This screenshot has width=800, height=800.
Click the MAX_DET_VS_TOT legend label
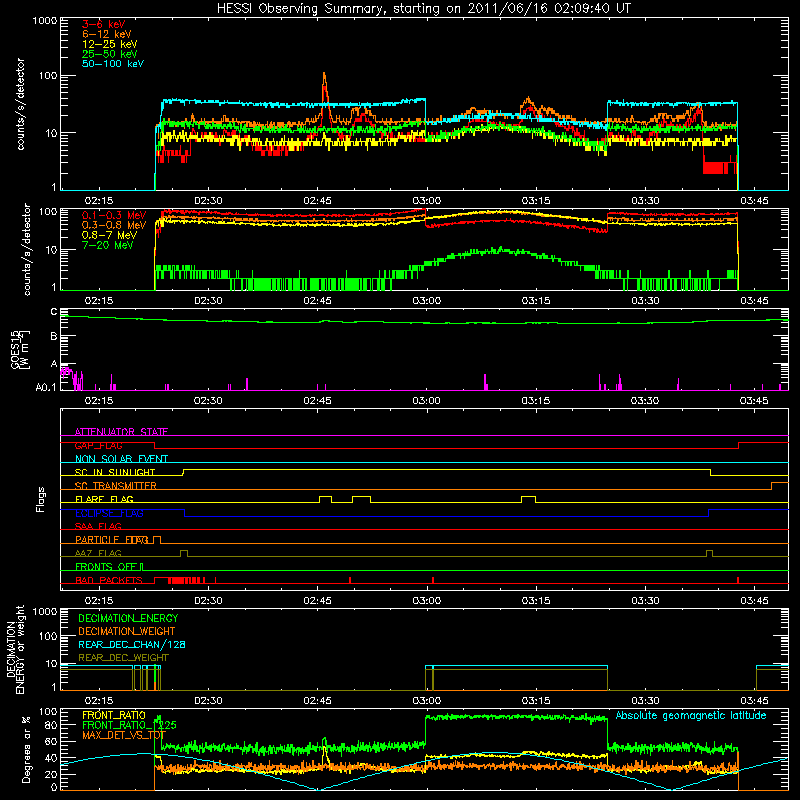click(124, 735)
